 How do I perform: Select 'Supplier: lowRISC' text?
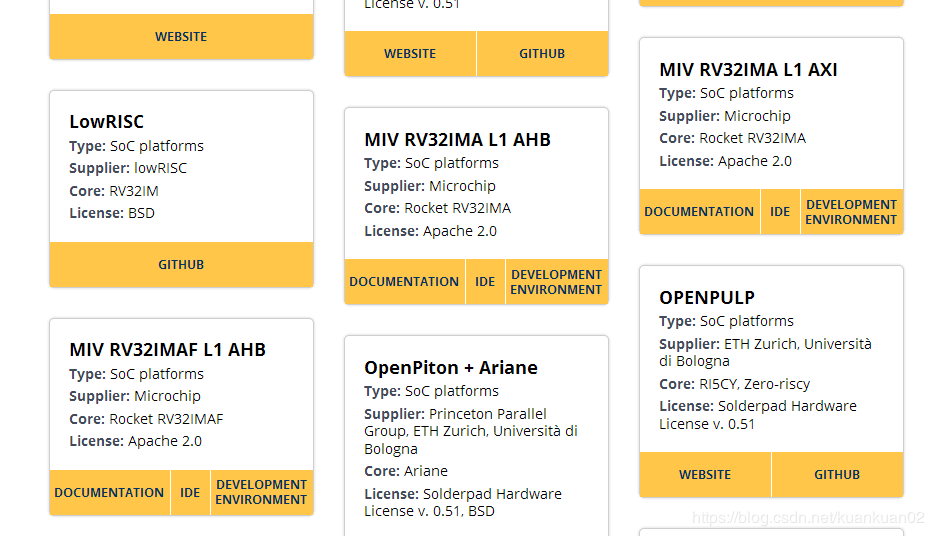pos(128,168)
